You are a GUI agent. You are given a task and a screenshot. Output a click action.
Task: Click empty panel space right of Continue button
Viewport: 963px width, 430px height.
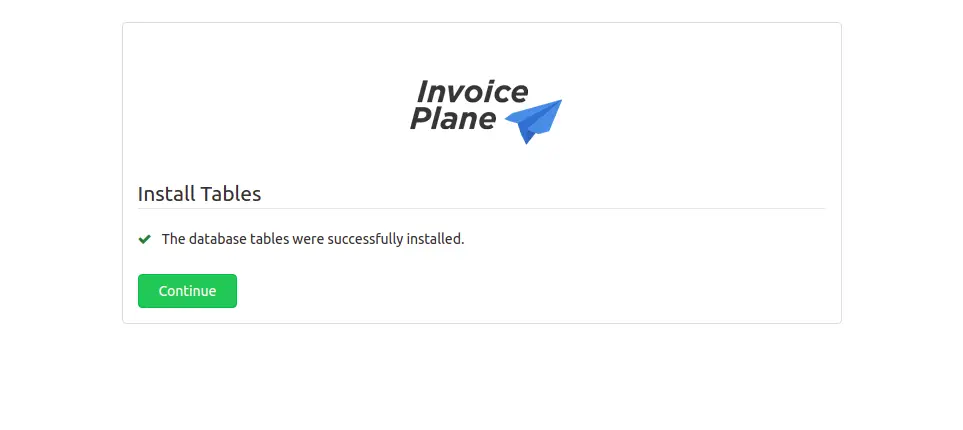click(x=528, y=291)
